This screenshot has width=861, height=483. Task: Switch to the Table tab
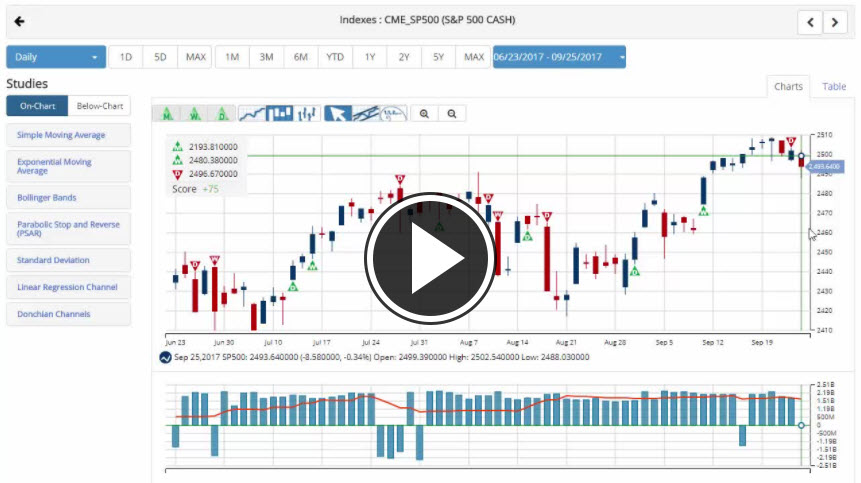[834, 87]
